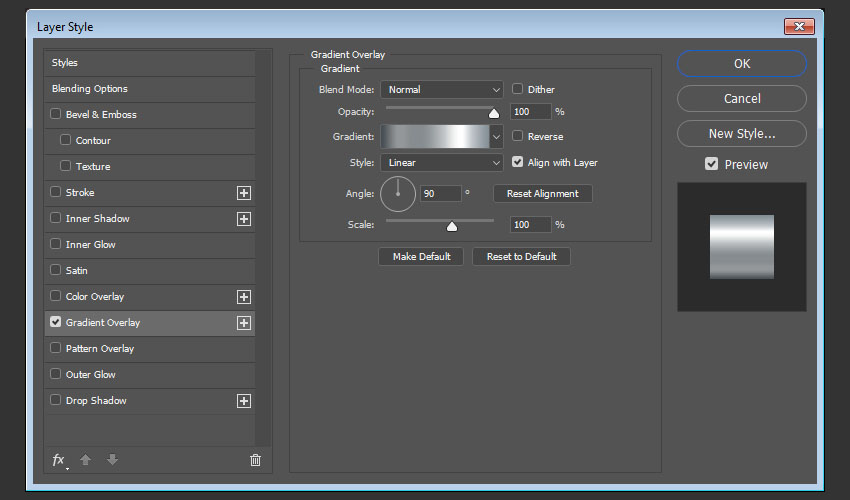Click the fx effects menu icon
The width and height of the screenshot is (850, 500).
click(x=58, y=460)
